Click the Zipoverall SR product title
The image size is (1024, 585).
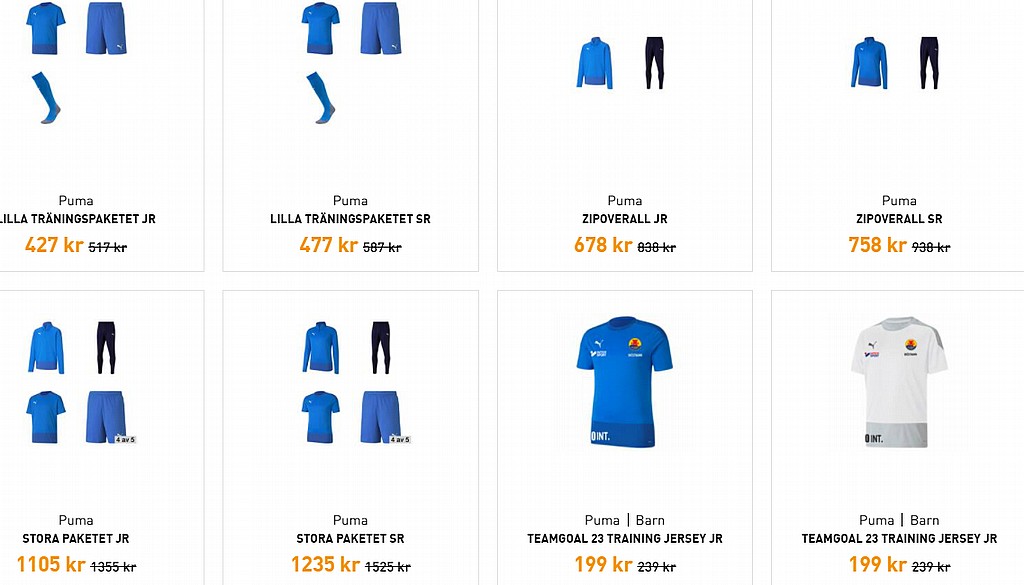[x=899, y=219]
